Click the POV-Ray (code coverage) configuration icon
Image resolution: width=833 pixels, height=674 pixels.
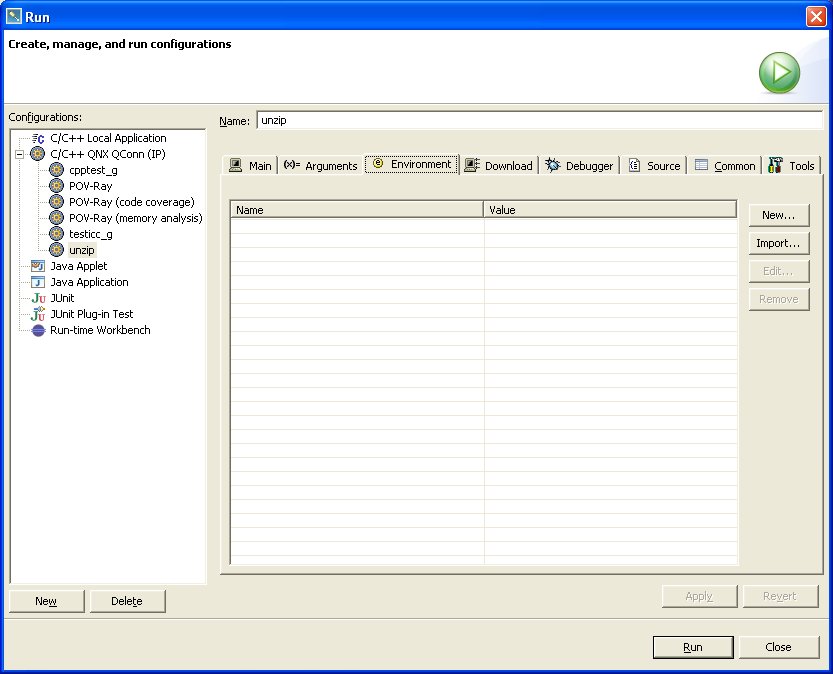(57, 202)
